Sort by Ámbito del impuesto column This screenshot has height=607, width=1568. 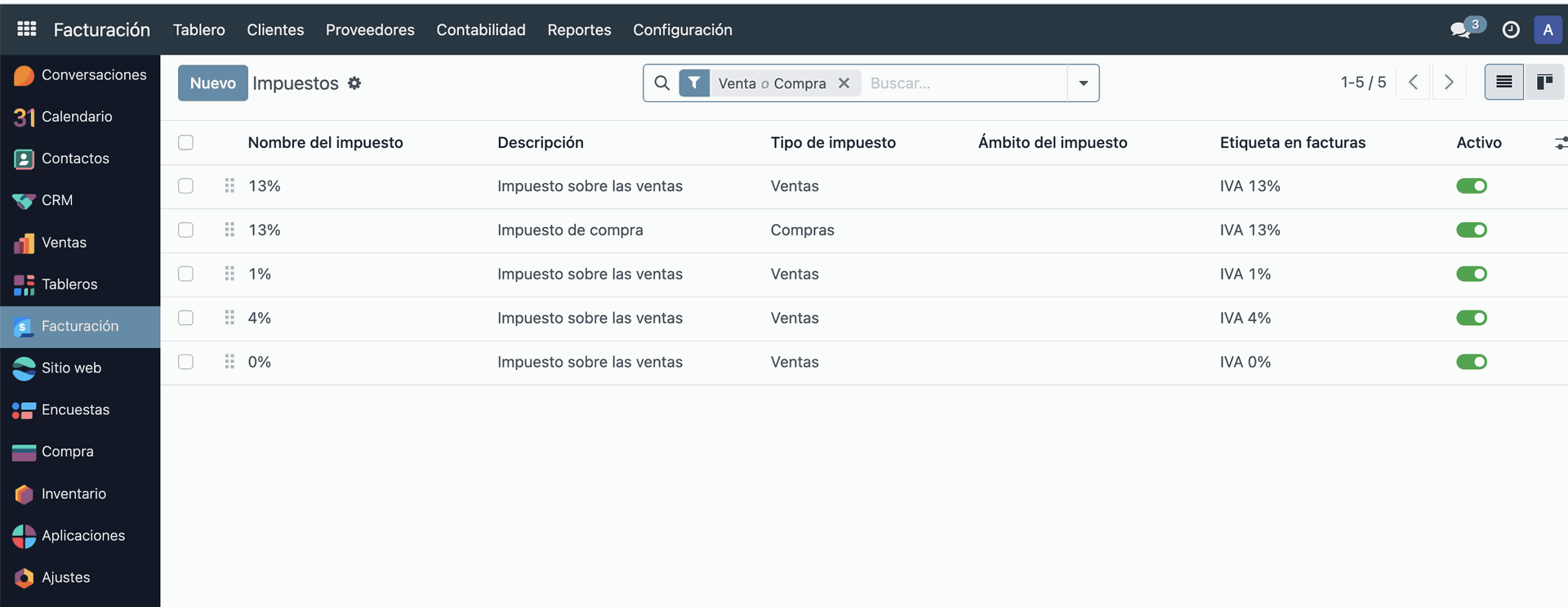pyautogui.click(x=1053, y=142)
